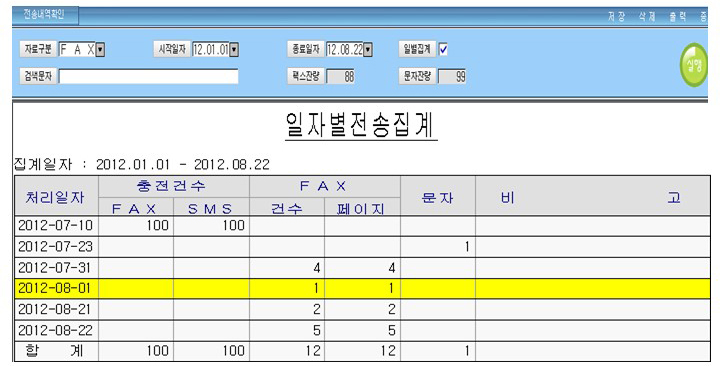720x366 pixels.
Task: Select the 전송내역확인 tab
Action: pyautogui.click(x=45, y=15)
